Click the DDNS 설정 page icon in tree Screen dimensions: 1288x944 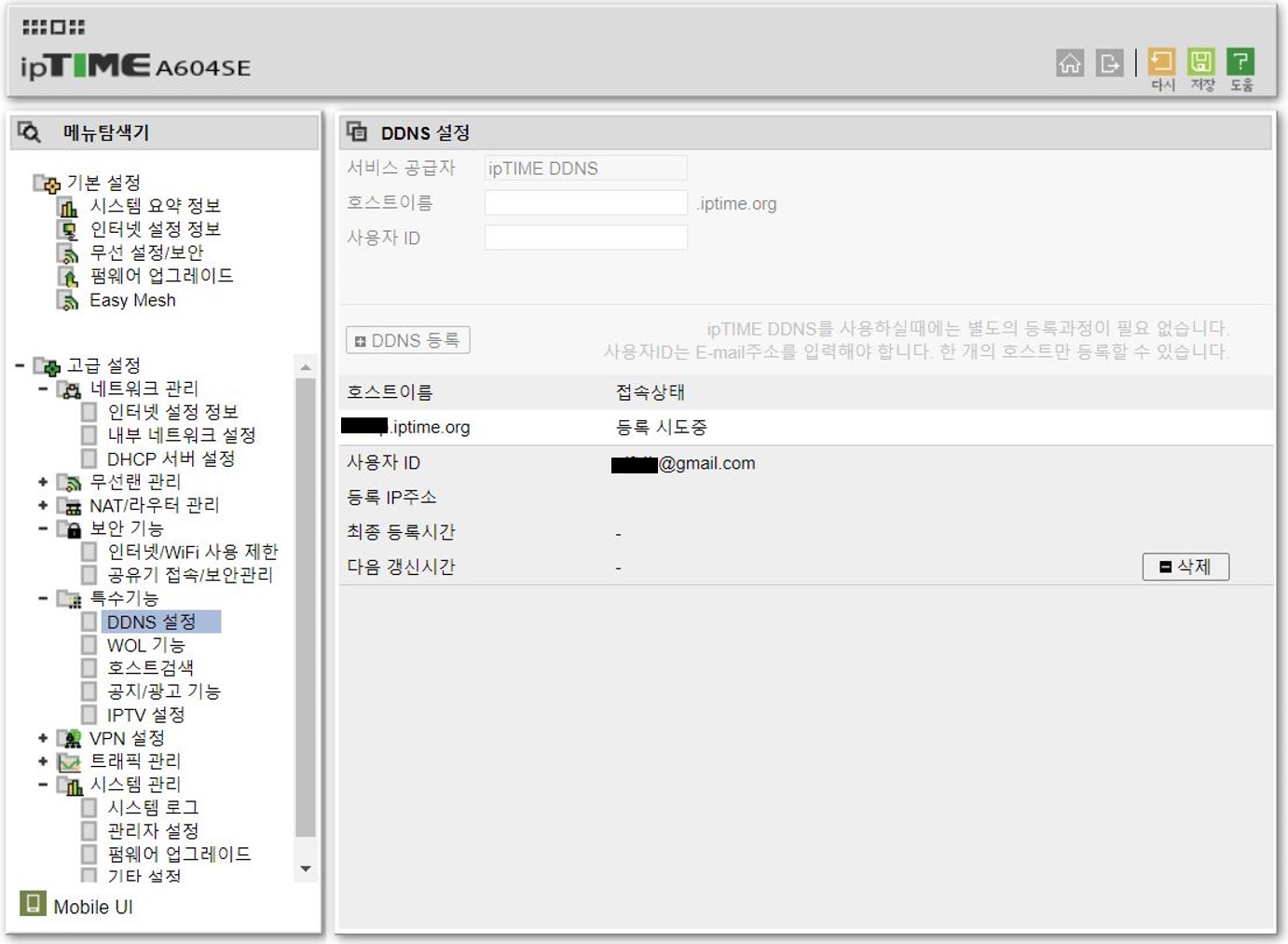(89, 622)
